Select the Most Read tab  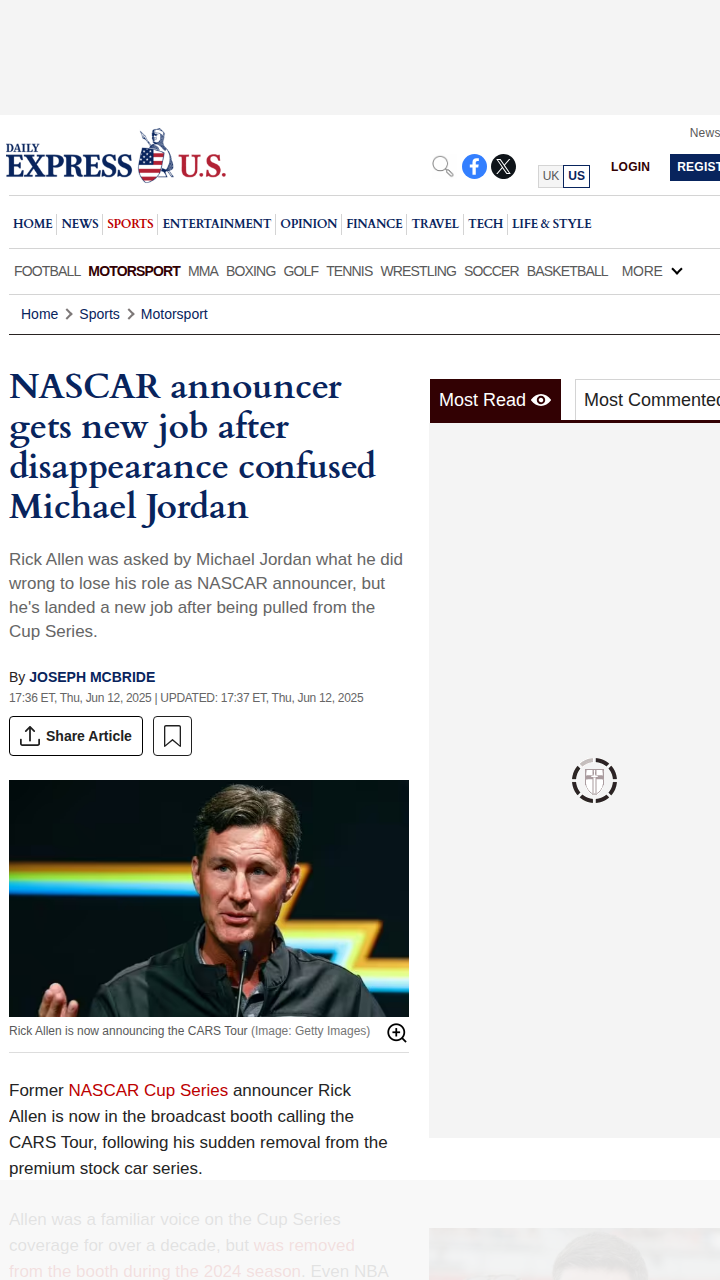(x=495, y=400)
